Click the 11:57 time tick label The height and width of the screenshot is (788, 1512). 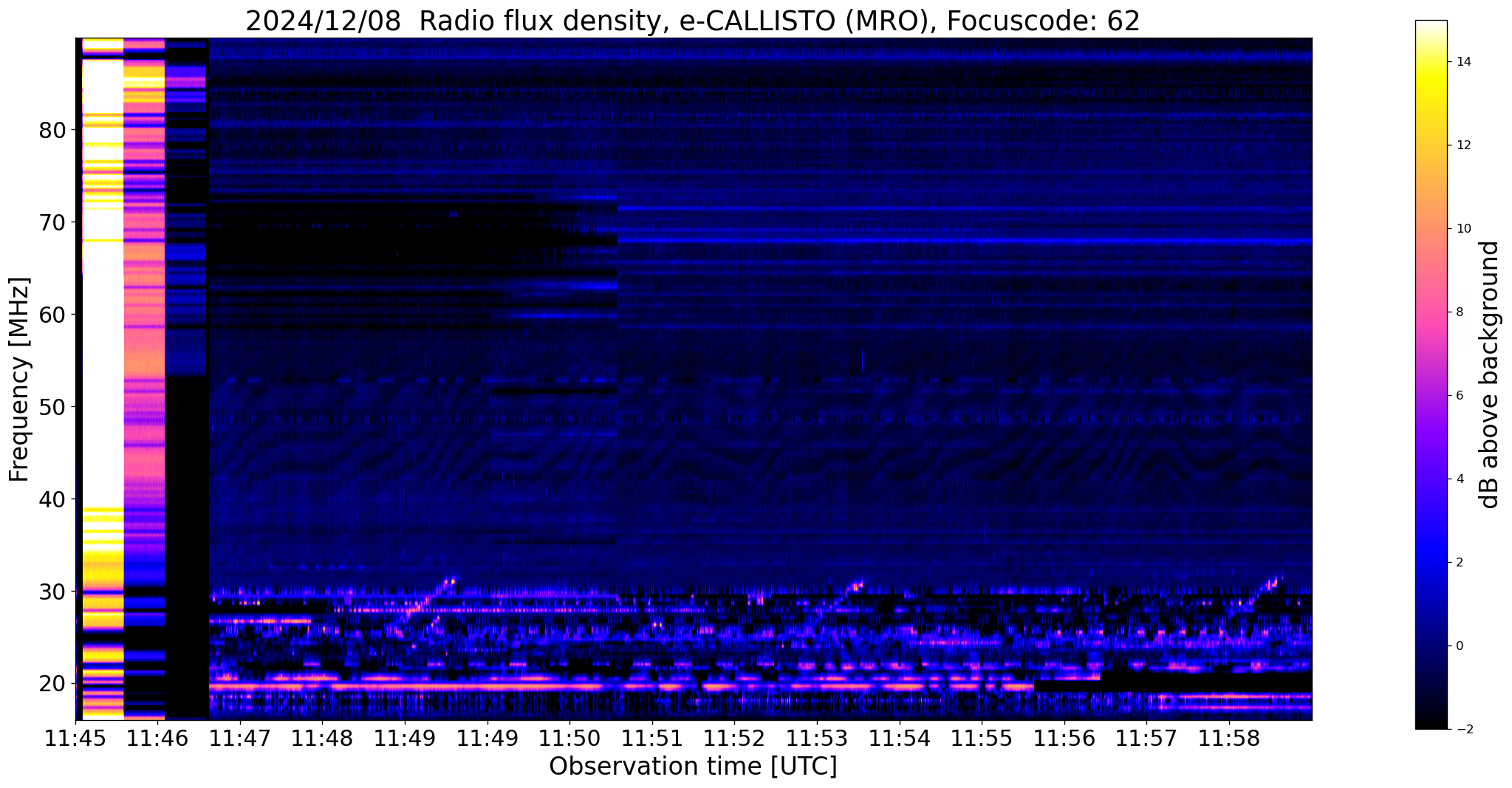(1146, 738)
